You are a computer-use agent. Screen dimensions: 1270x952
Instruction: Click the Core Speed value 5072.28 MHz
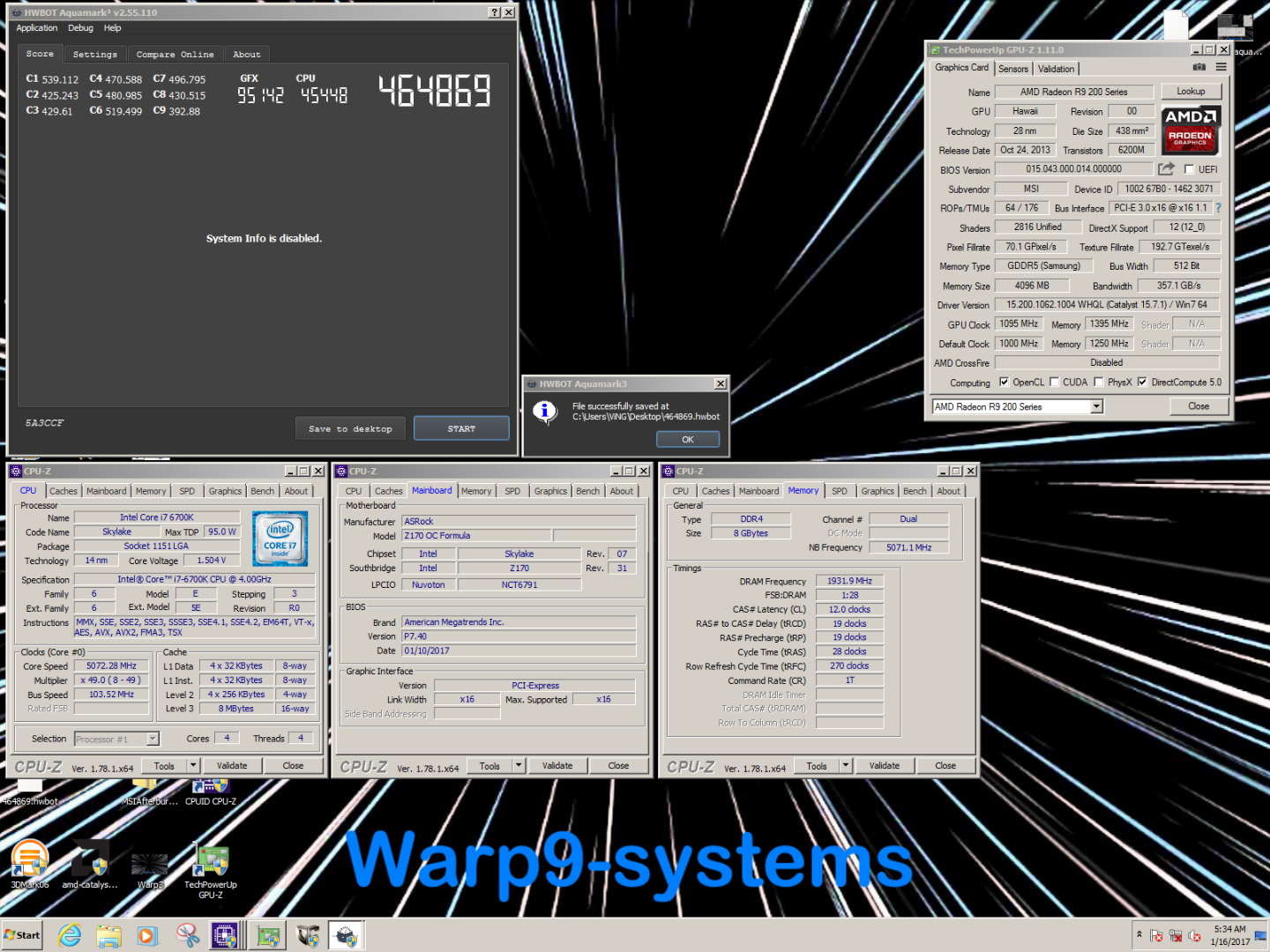pyautogui.click(x=111, y=666)
